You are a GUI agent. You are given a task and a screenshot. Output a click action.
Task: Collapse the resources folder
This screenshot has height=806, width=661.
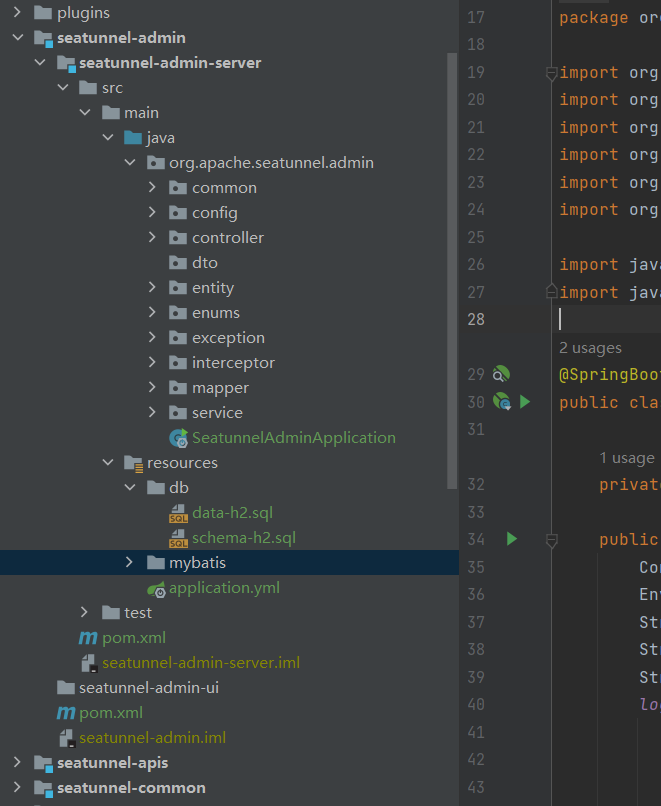coord(108,463)
